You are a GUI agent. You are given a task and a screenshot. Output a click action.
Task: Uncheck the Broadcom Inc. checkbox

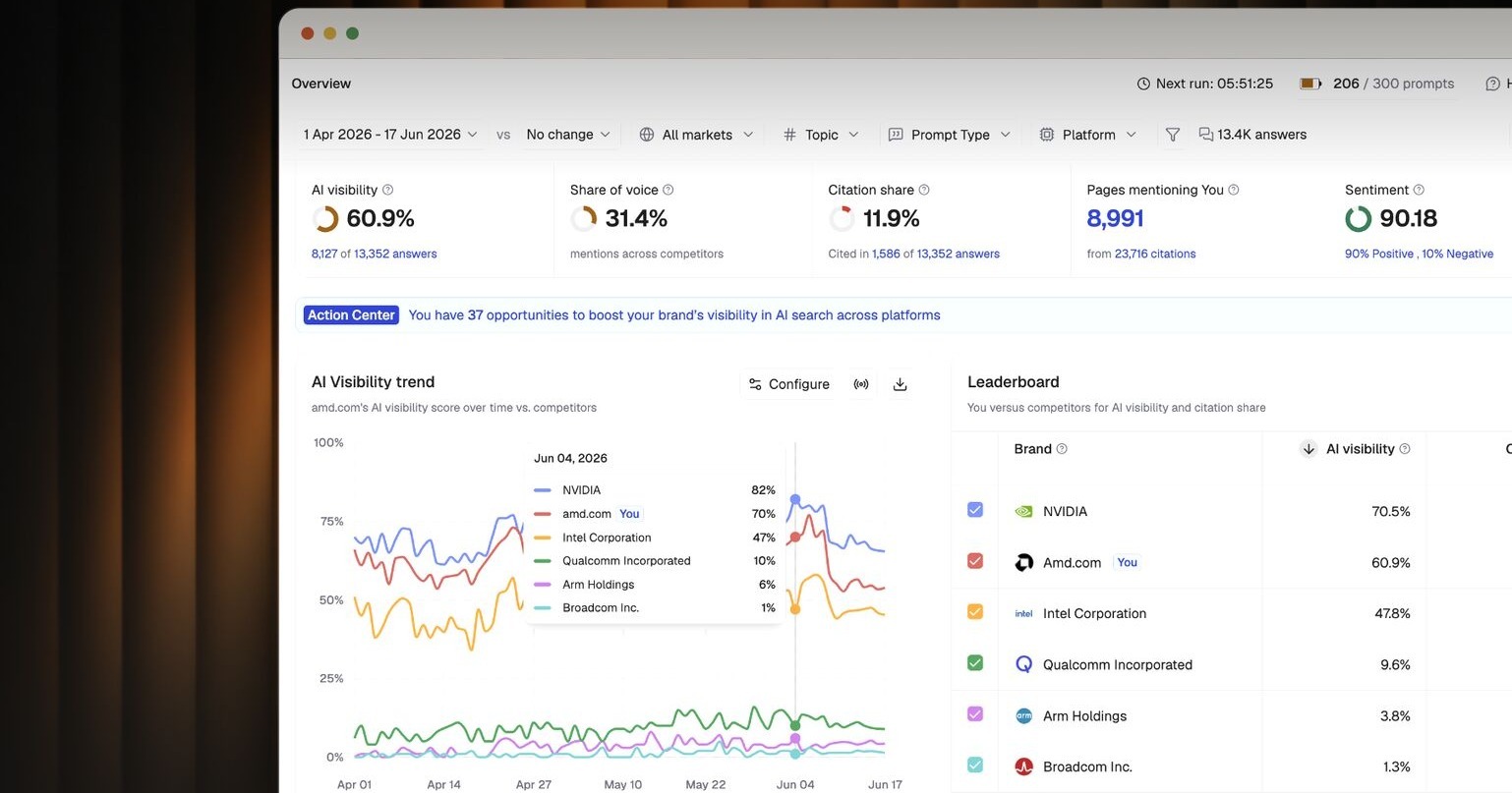[975, 765]
